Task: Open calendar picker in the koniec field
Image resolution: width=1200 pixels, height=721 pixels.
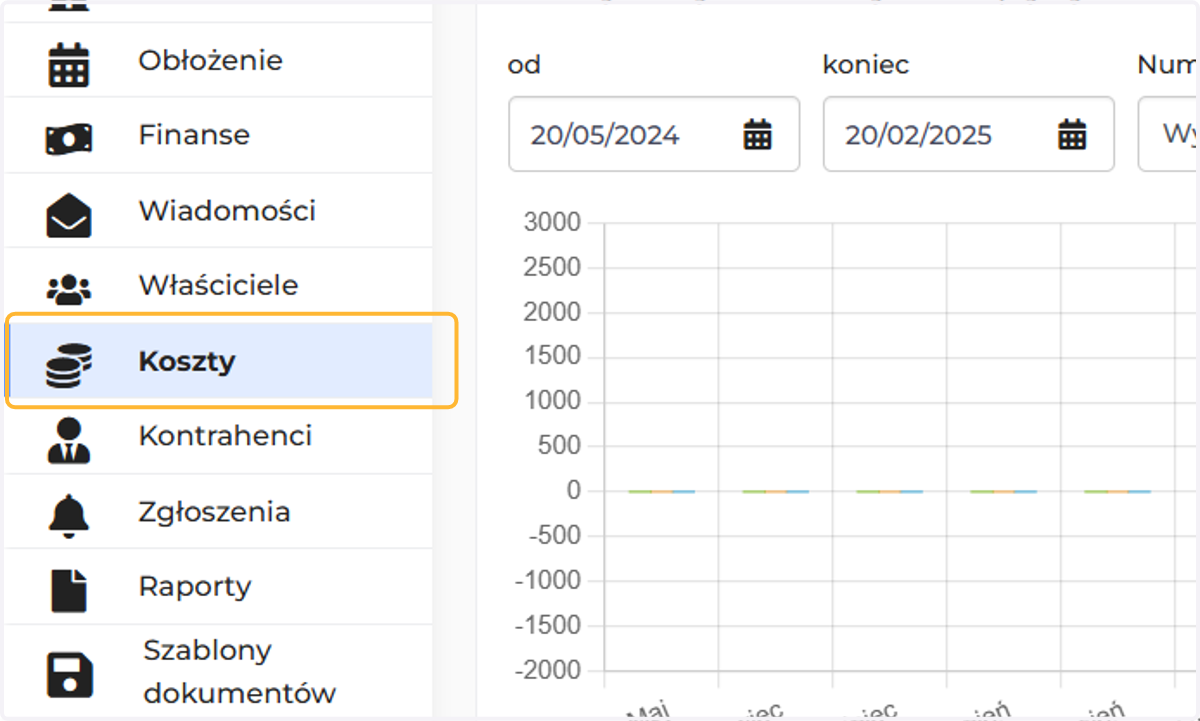Action: pyautogui.click(x=1073, y=134)
